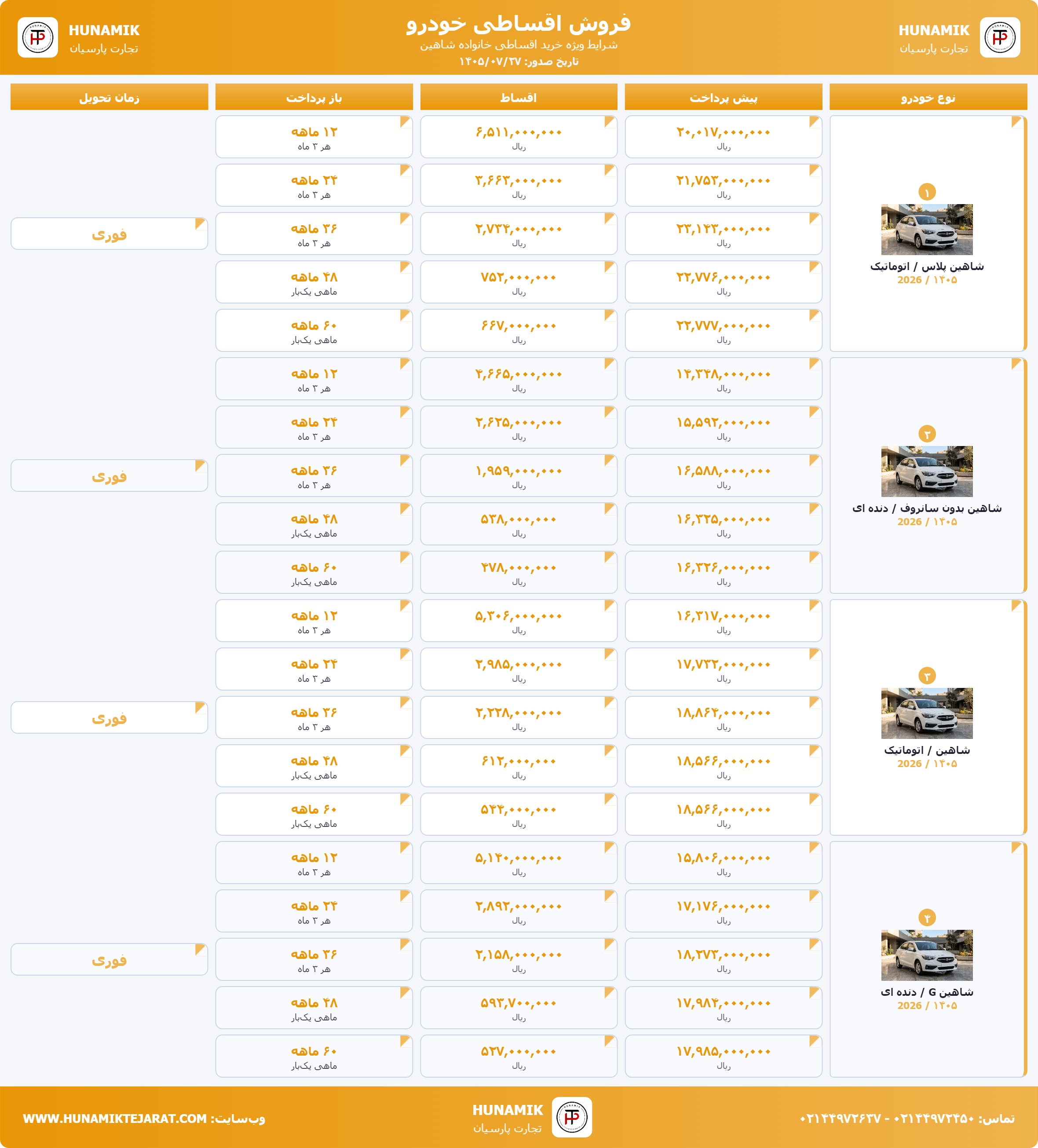The image size is (1038, 1148).
Task: Click the installment cell ۷۵۲,۰۰۰,۰۰۰
Action: (519, 282)
